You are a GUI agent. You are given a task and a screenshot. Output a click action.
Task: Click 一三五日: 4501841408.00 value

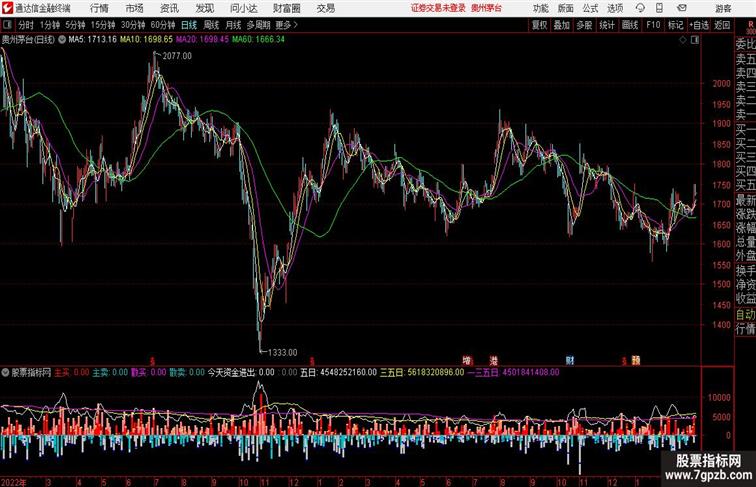click(x=513, y=372)
